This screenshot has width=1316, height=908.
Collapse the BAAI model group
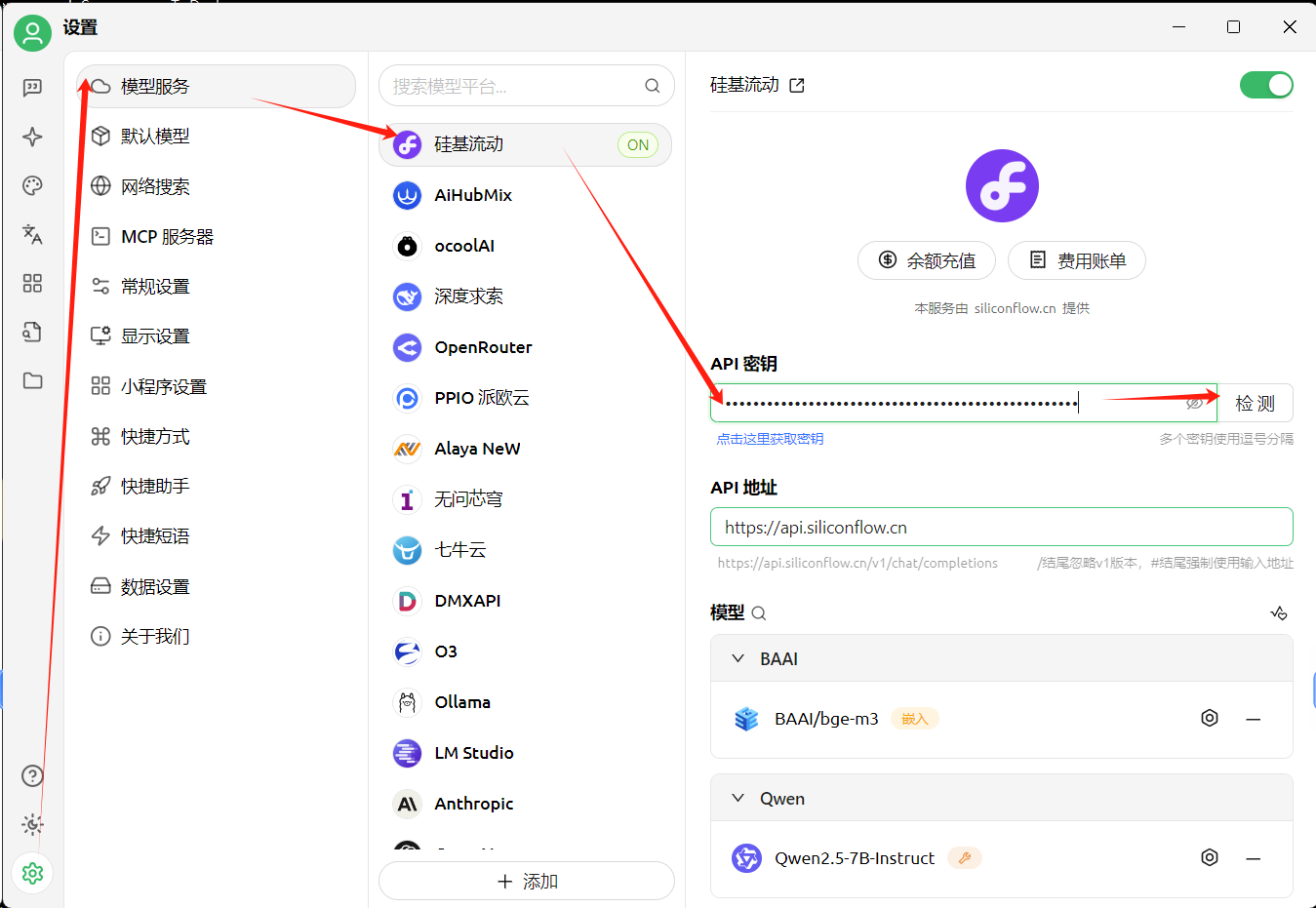pos(738,658)
